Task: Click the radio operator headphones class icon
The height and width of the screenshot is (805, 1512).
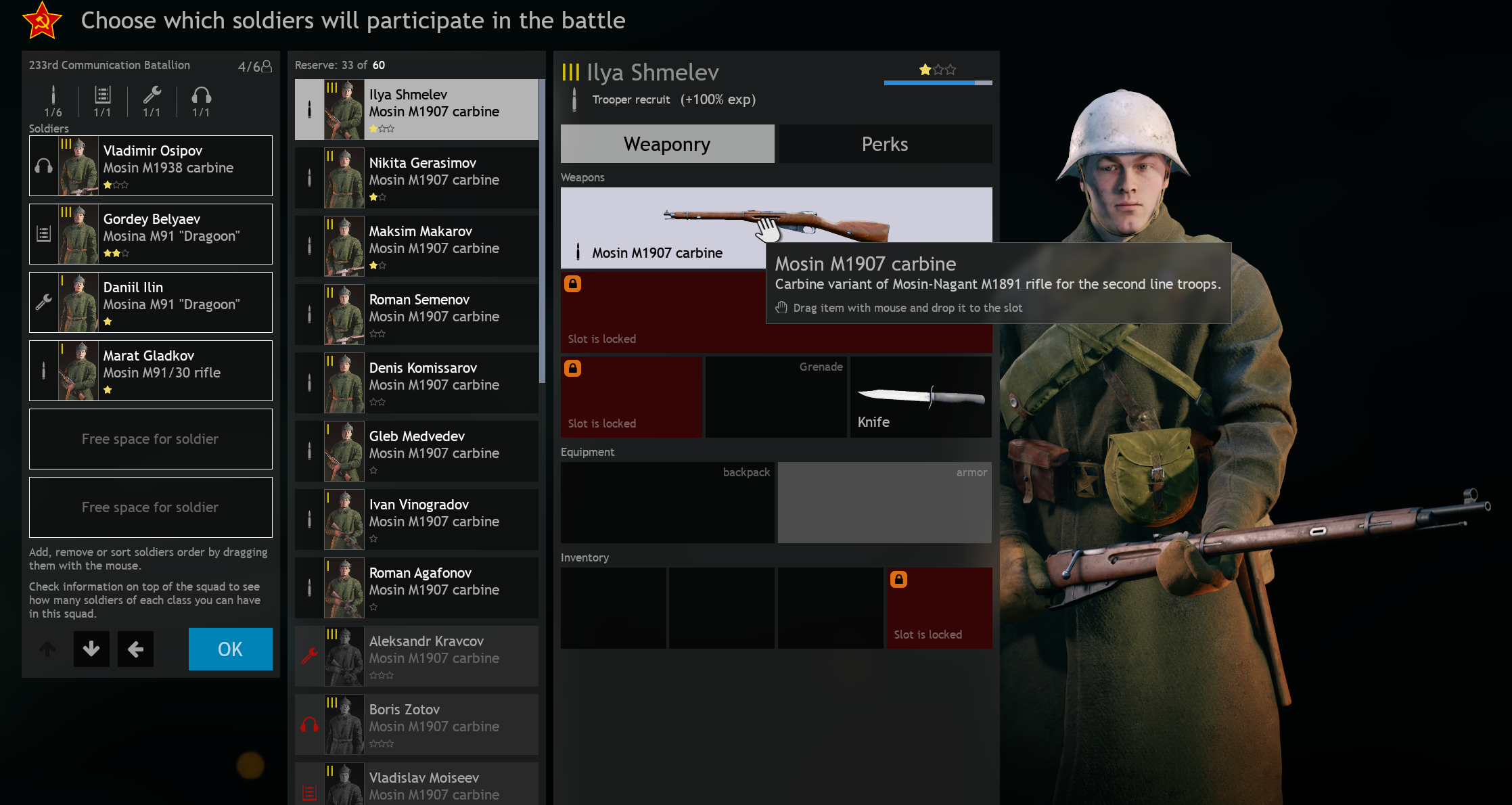Action: [x=201, y=95]
